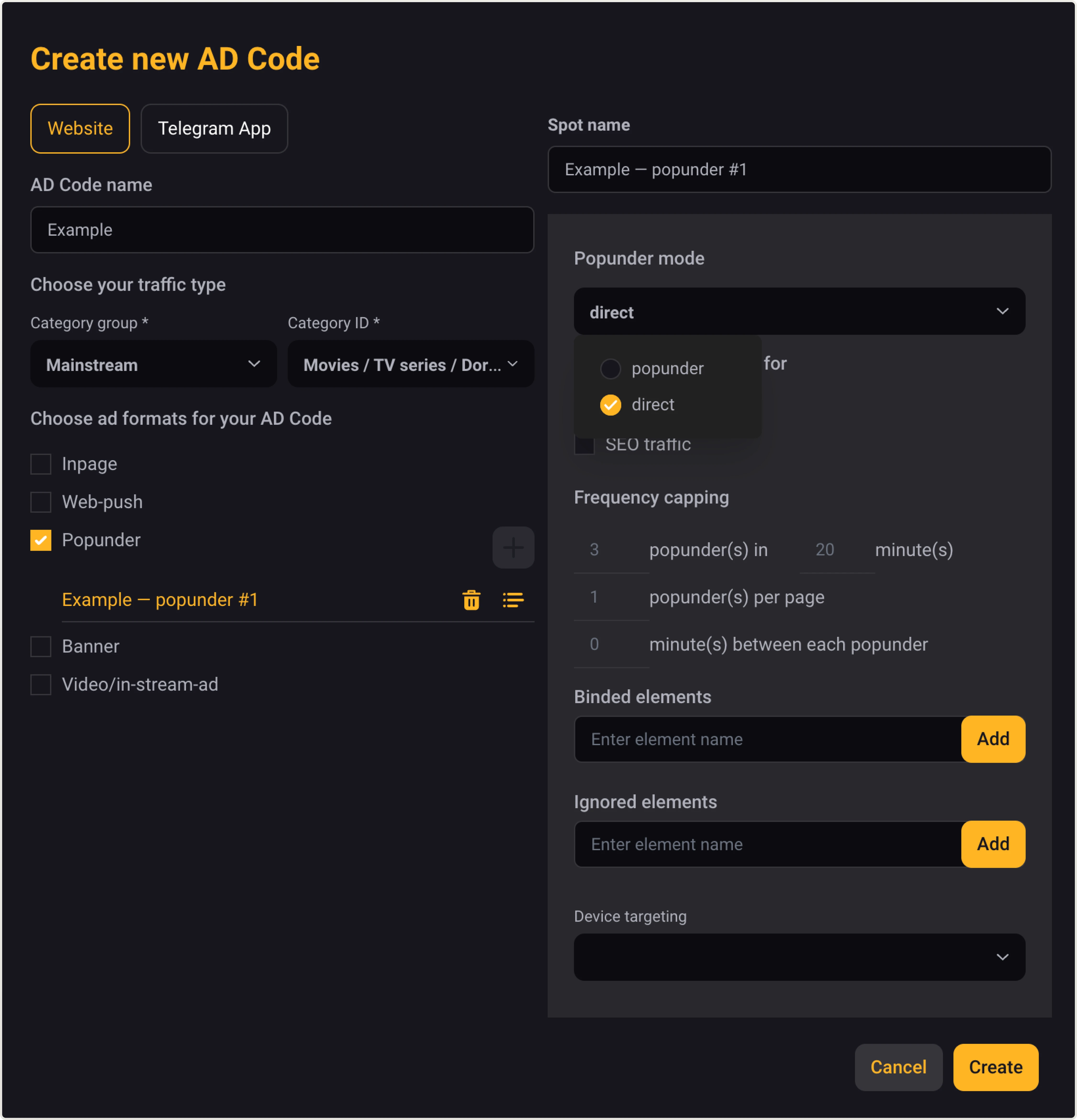Uncheck the Popunder ad format
Screen dimensions: 1077x1120
pos(40,540)
